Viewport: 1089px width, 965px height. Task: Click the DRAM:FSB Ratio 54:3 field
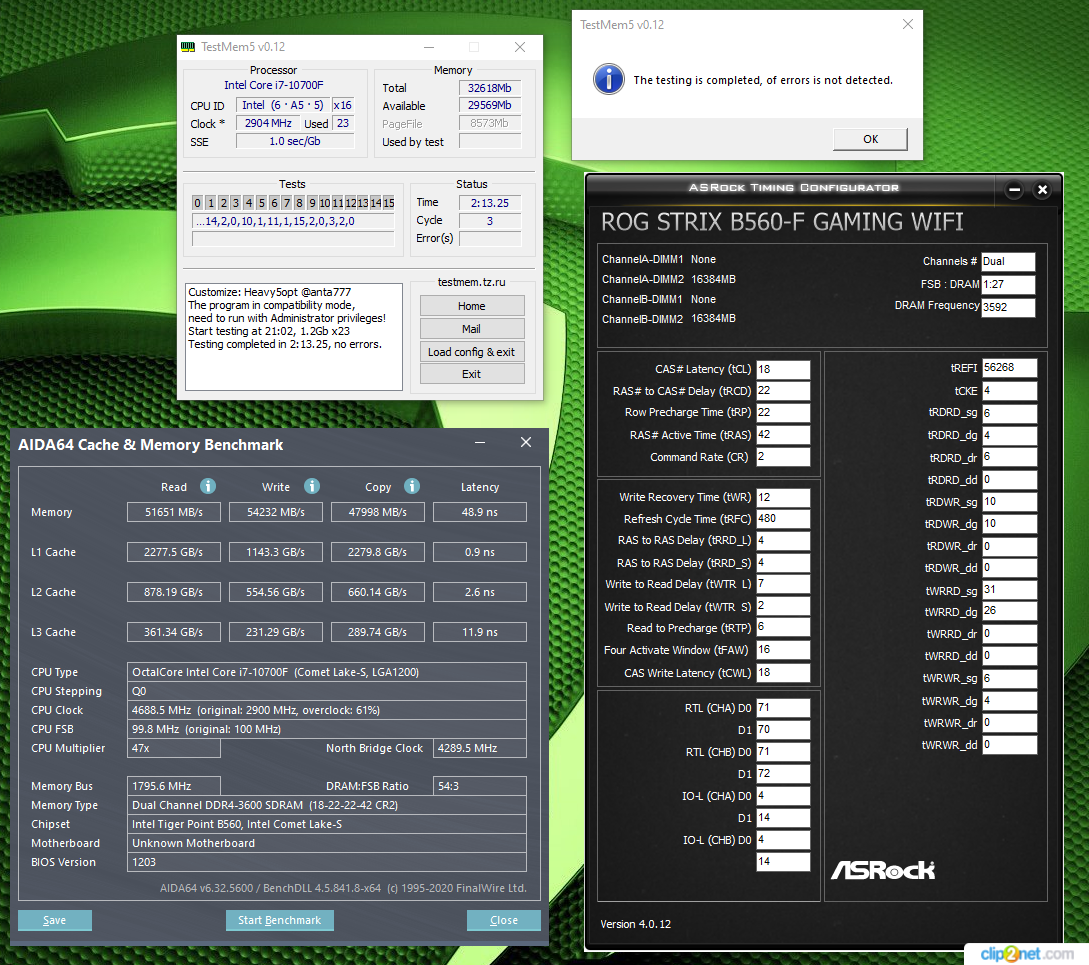(x=480, y=786)
